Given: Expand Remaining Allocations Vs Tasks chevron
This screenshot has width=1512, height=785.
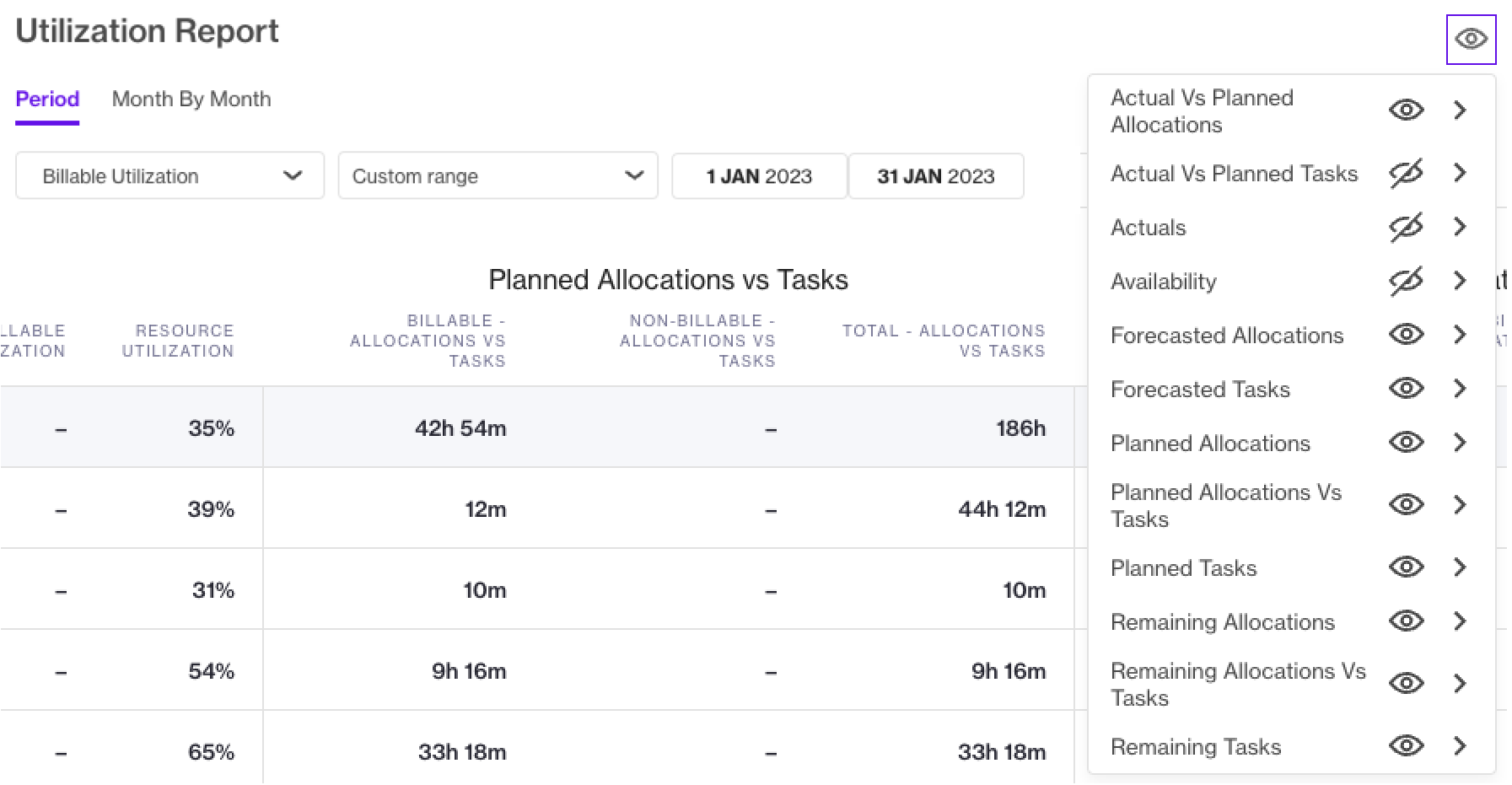Looking at the screenshot, I should point(1460,684).
